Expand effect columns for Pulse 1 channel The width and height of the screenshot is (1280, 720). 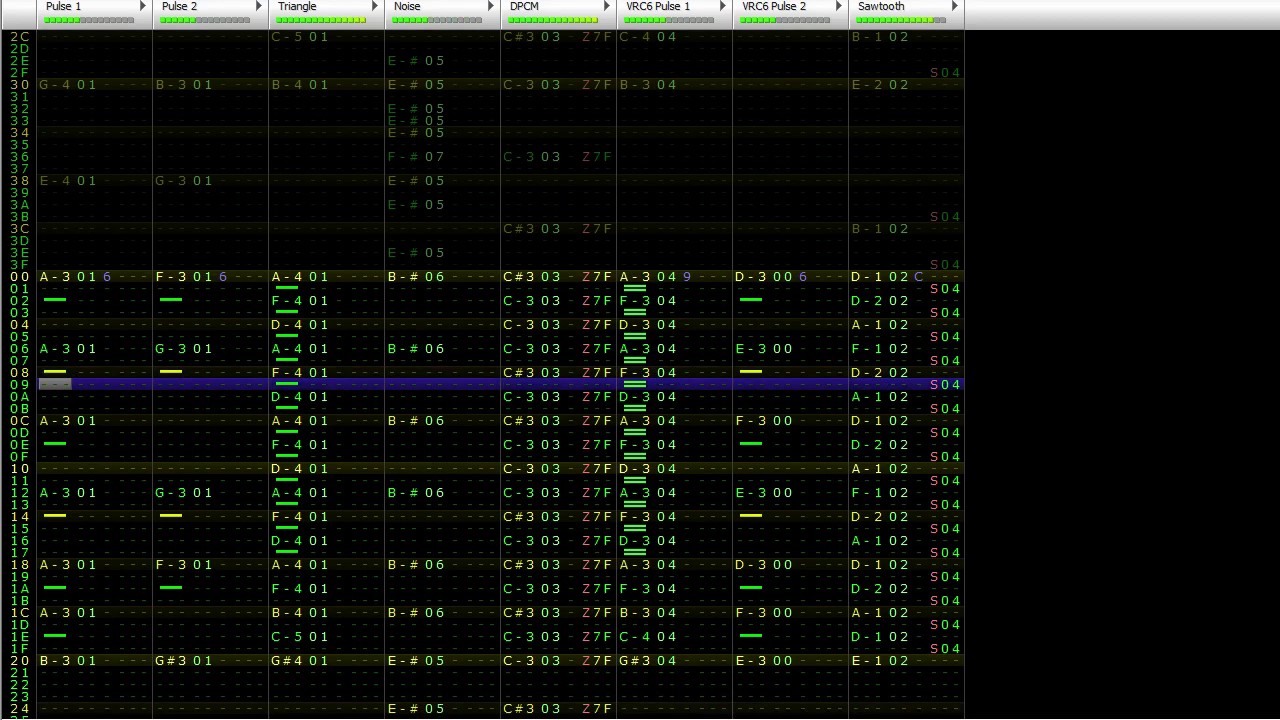tap(144, 7)
